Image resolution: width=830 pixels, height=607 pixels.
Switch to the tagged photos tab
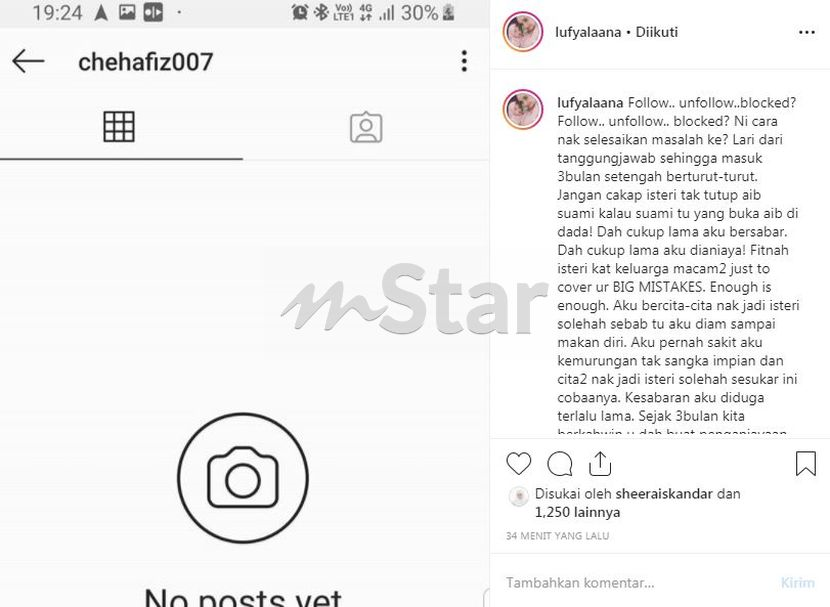366,127
